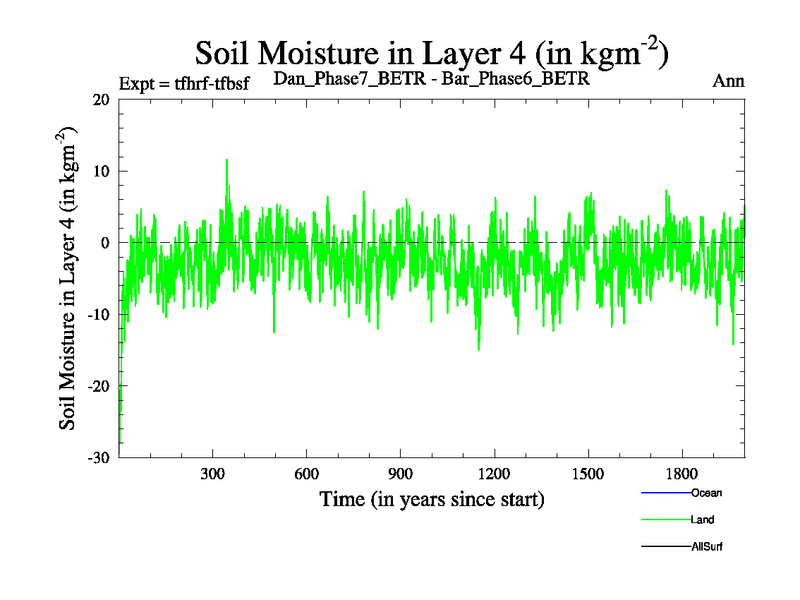The image size is (800, 600).
Task: Click the green Land legend line
Action: (x=664, y=520)
